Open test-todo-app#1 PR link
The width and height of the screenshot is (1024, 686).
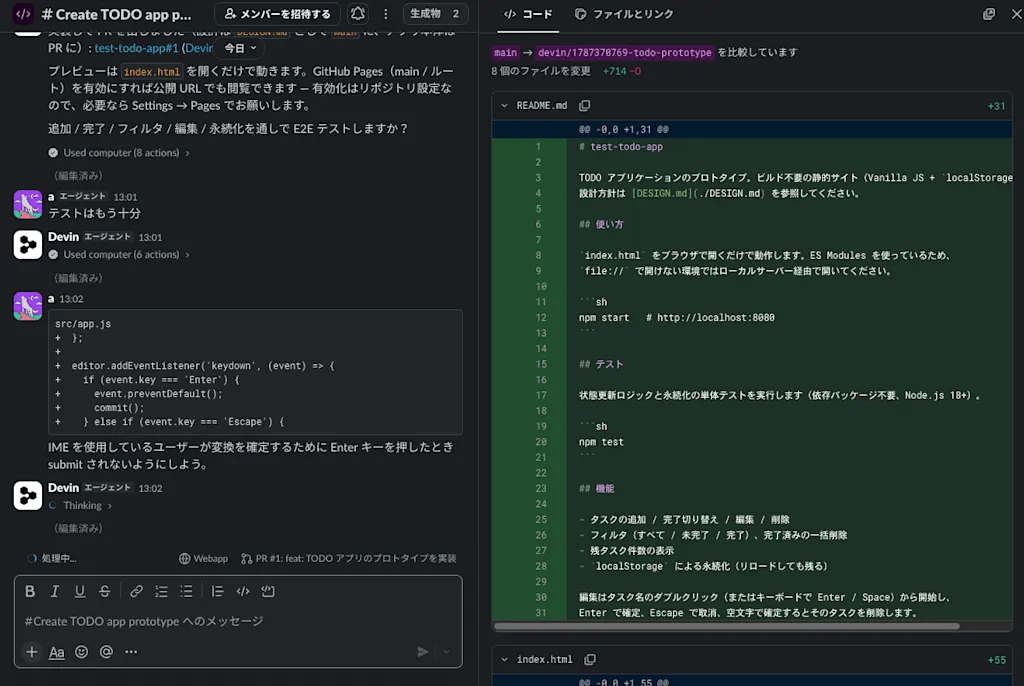click(136, 48)
